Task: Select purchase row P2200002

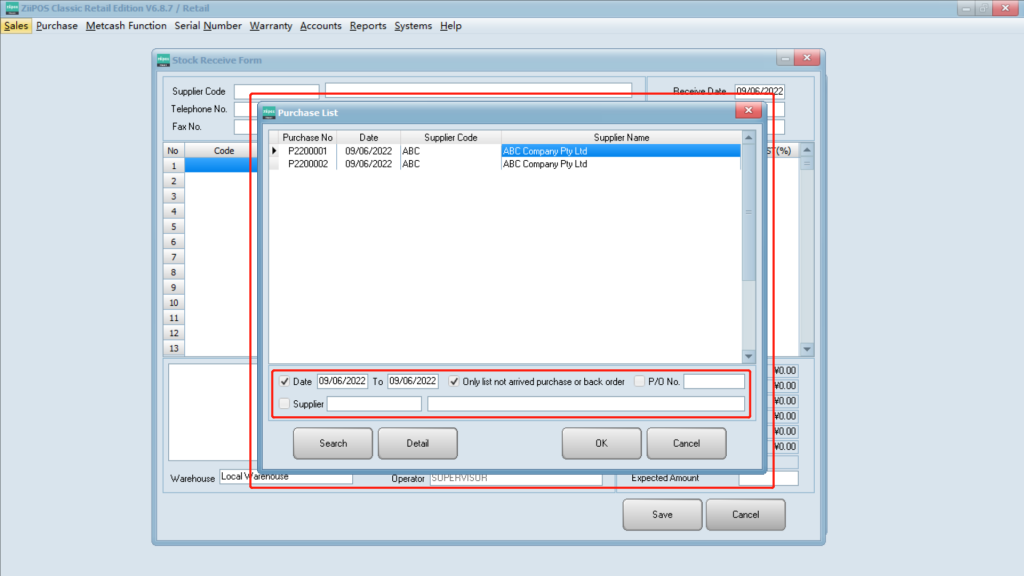Action: 308,164
